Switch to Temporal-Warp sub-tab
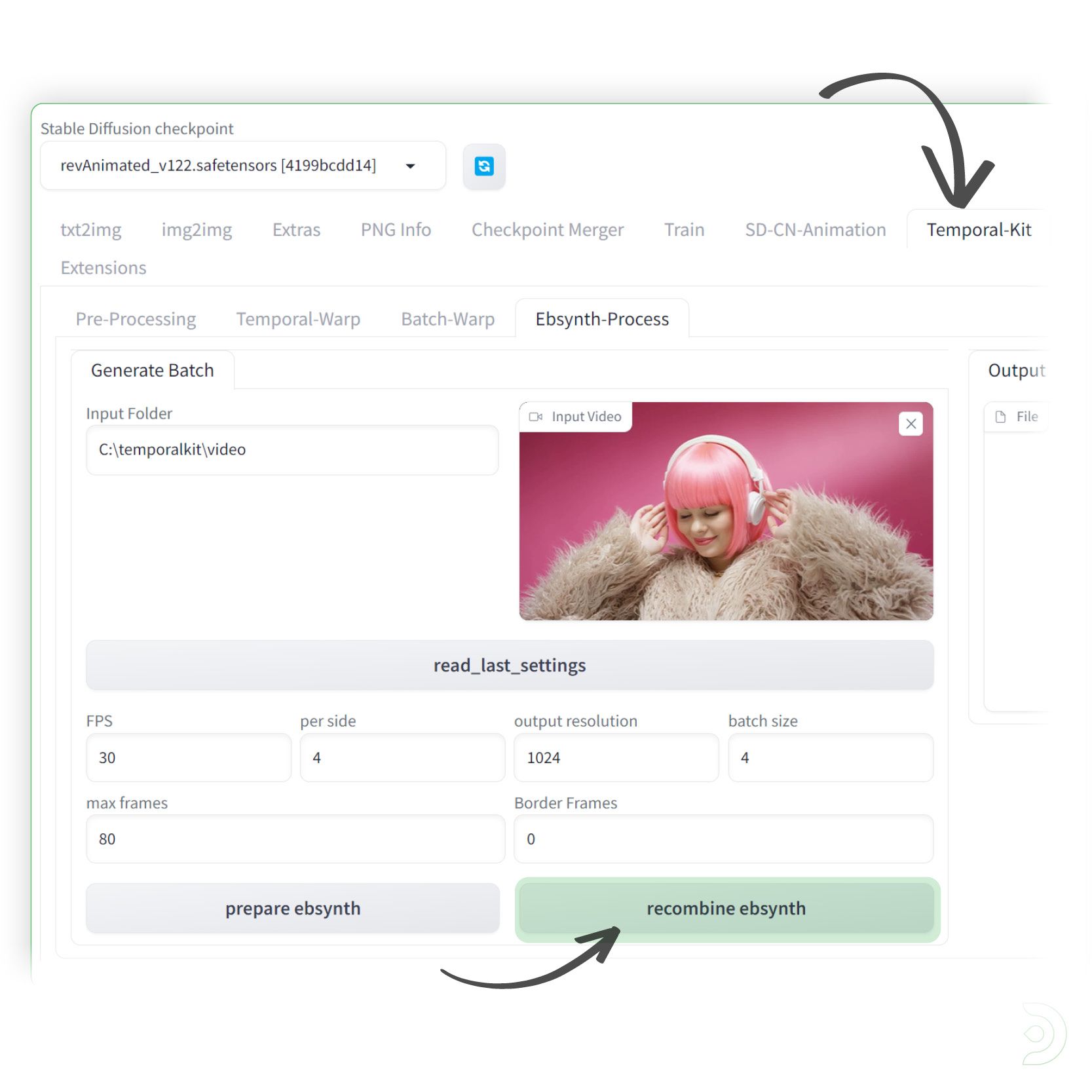The height and width of the screenshot is (1092, 1092). pyautogui.click(x=298, y=319)
